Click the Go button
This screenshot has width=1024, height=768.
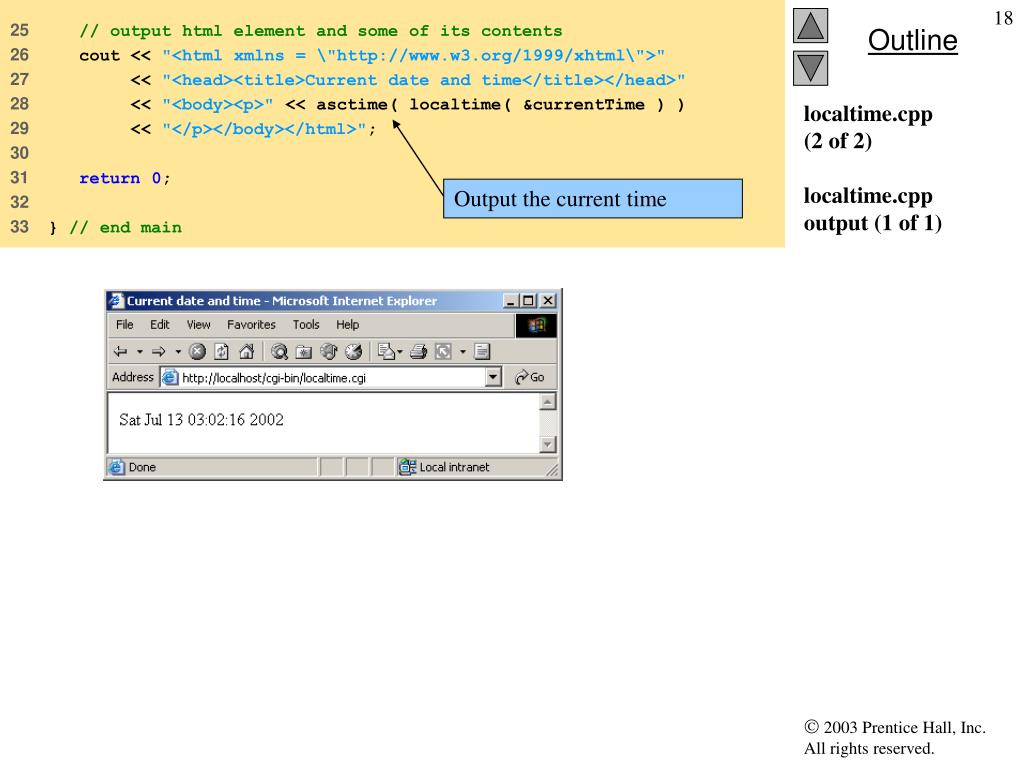pos(529,377)
